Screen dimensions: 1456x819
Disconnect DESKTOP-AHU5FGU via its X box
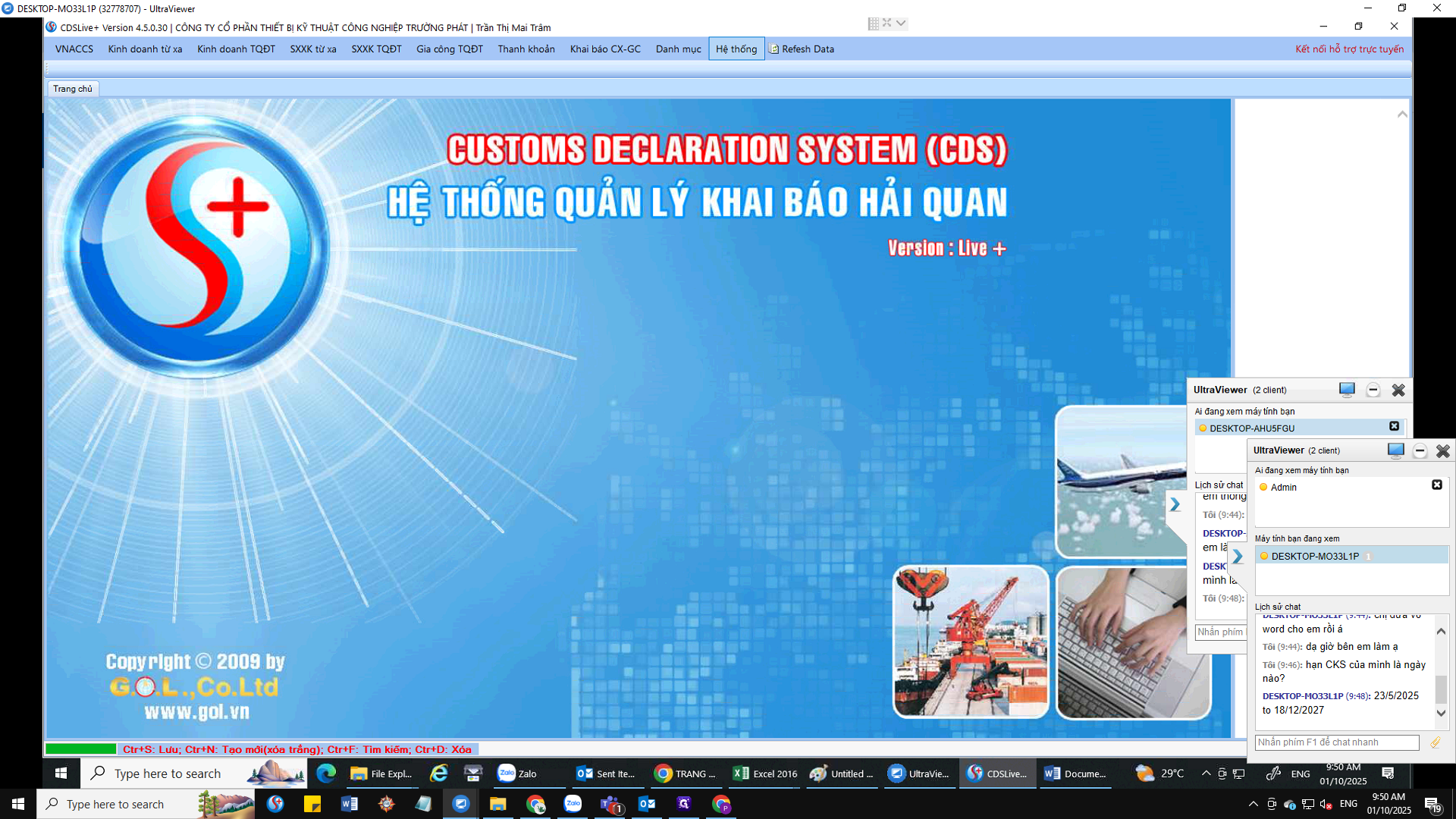[1394, 426]
